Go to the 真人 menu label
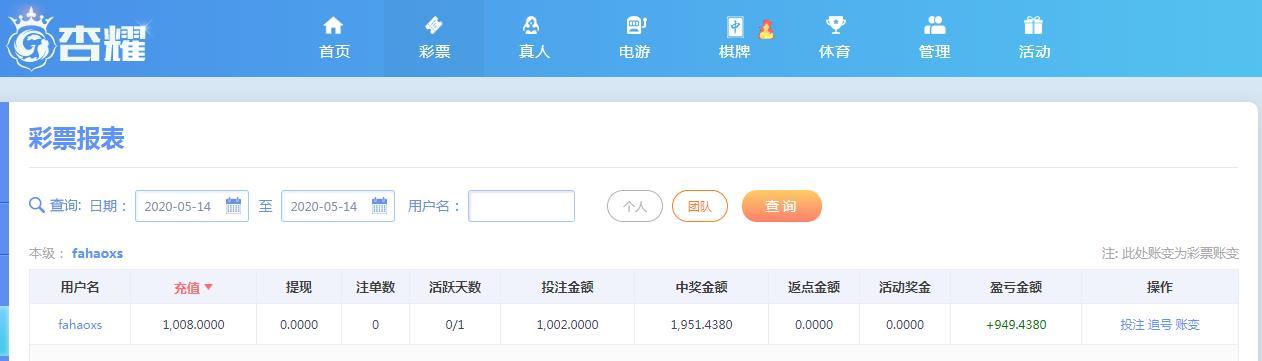The image size is (1262, 361). coord(534,52)
